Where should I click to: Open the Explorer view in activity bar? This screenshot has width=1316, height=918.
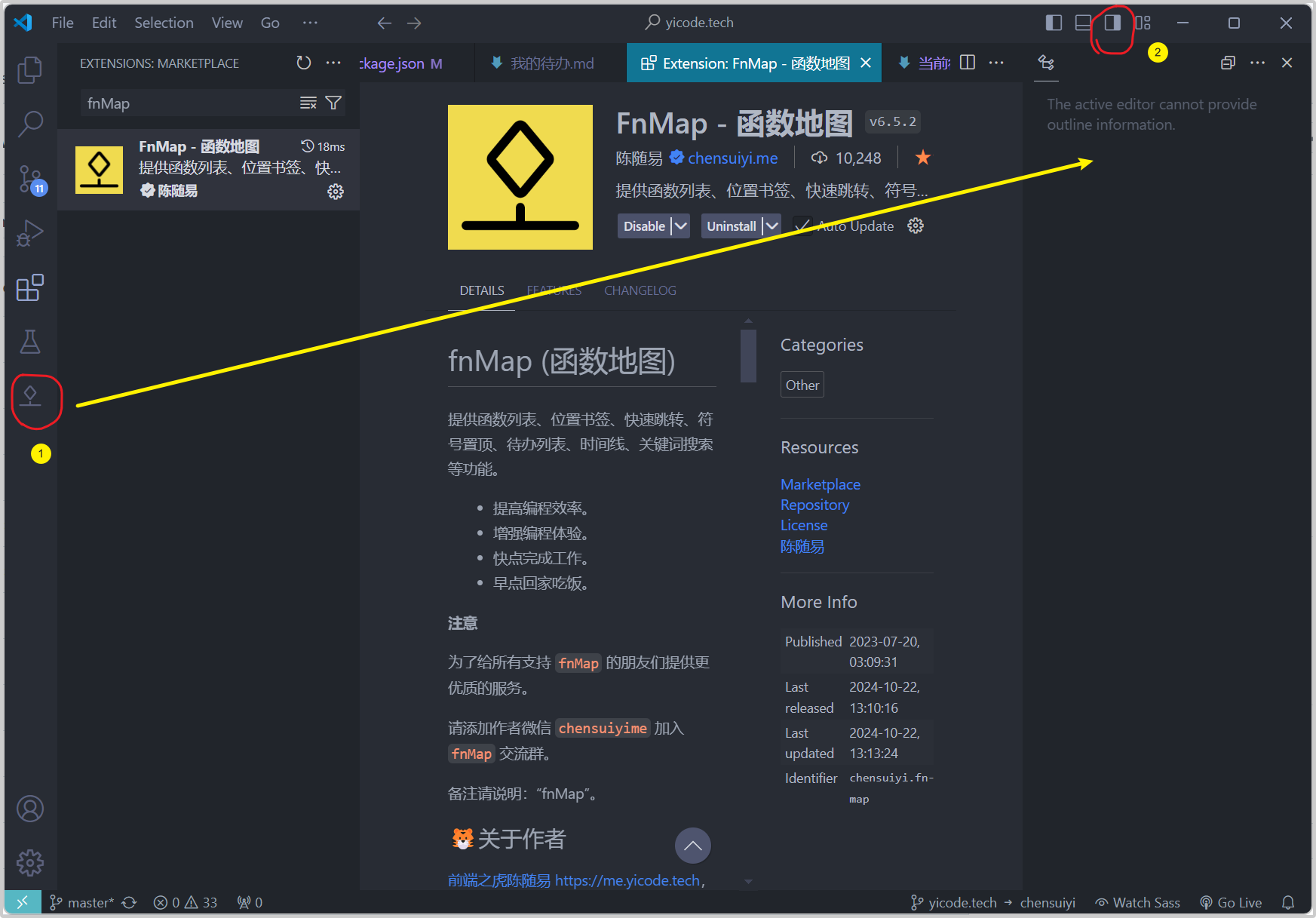[29, 69]
